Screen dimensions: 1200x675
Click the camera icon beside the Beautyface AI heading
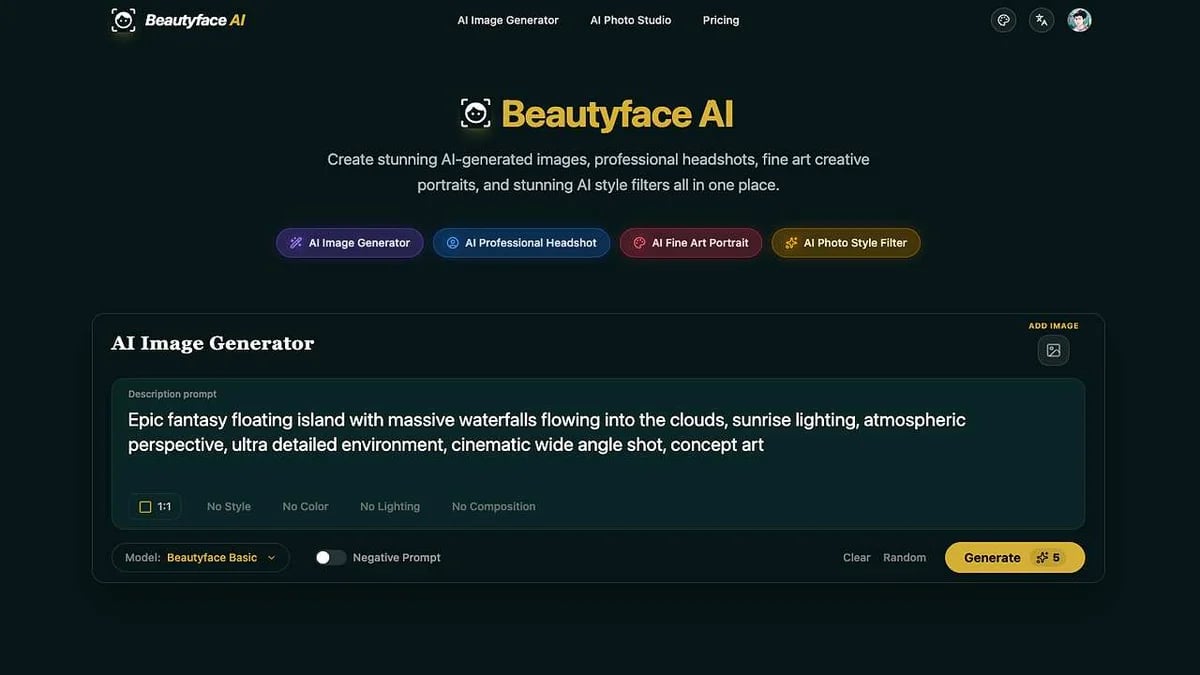pyautogui.click(x=474, y=113)
